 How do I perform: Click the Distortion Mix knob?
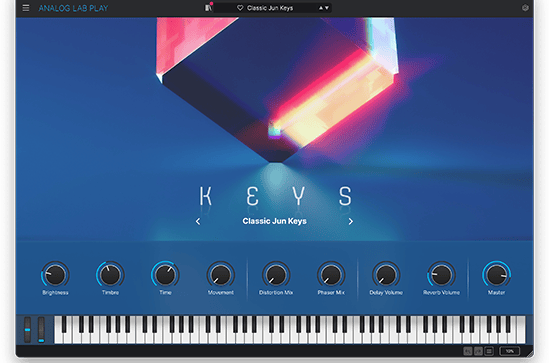pyautogui.click(x=276, y=275)
